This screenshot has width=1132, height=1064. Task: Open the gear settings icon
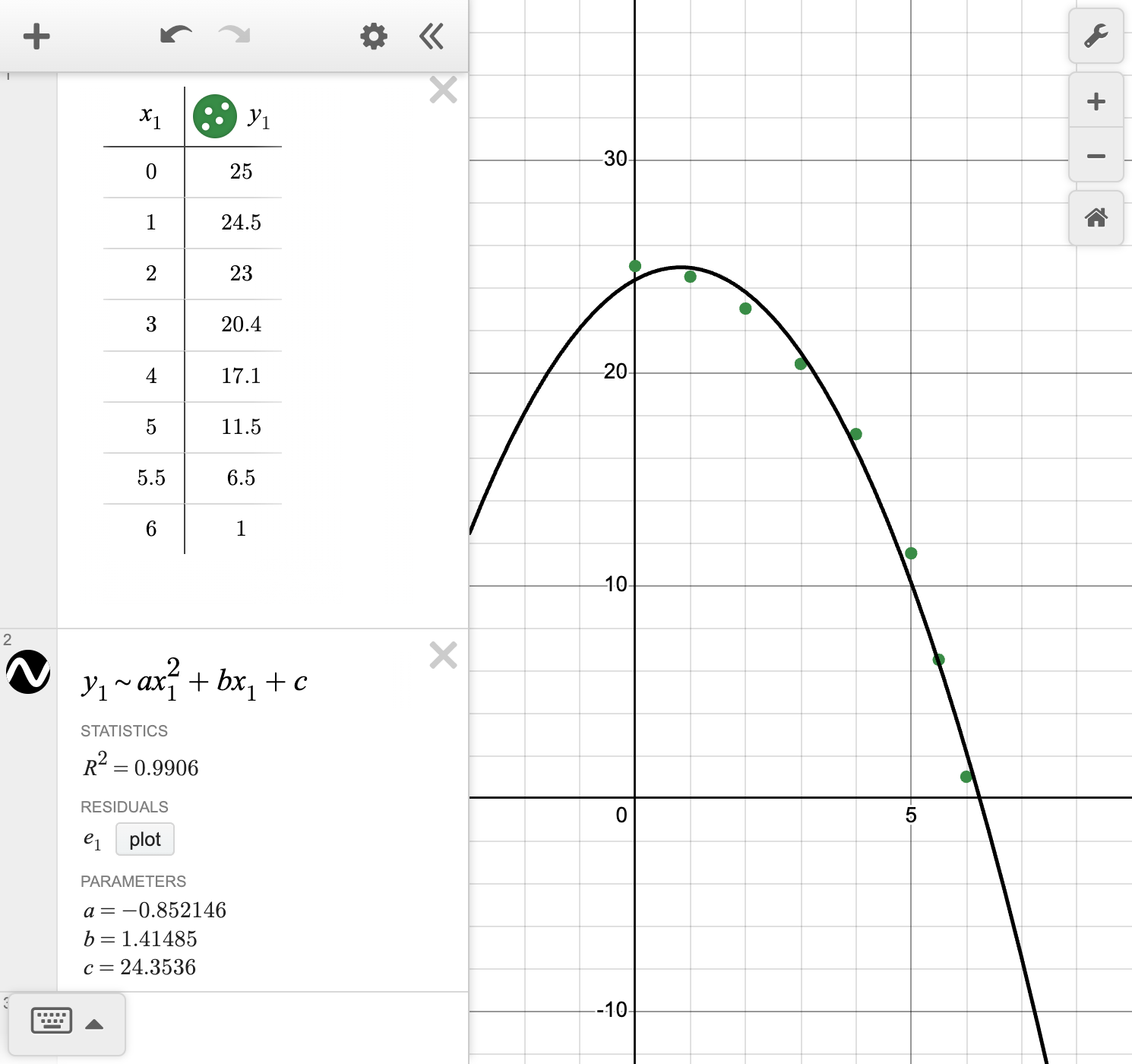373,36
